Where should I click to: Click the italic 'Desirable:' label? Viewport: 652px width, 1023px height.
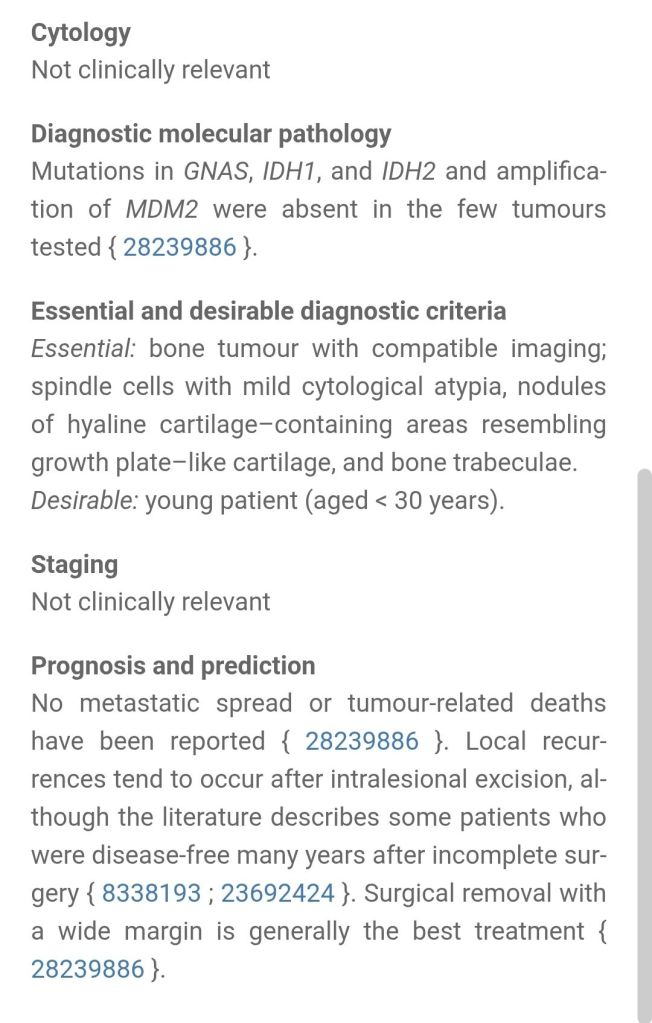(x=84, y=500)
